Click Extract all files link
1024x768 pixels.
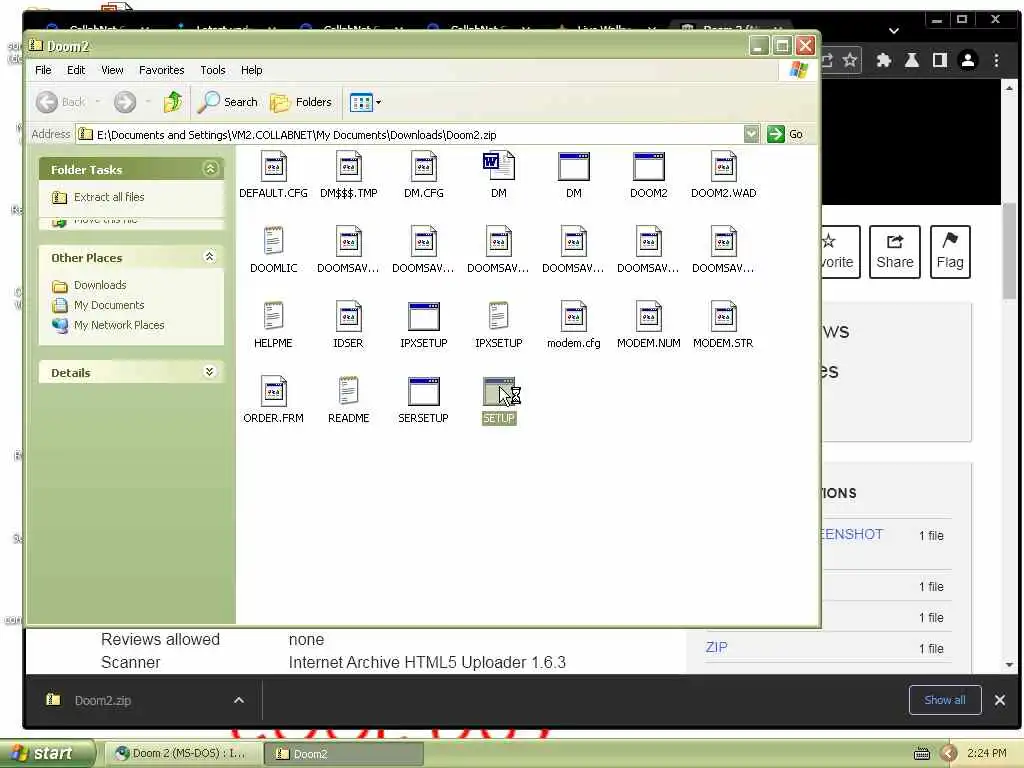pos(109,197)
